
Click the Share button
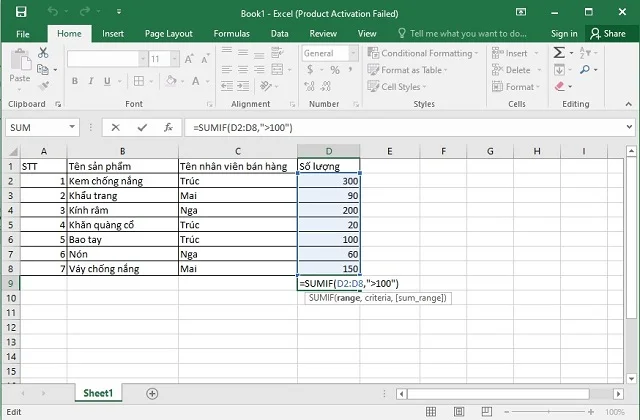coord(607,33)
